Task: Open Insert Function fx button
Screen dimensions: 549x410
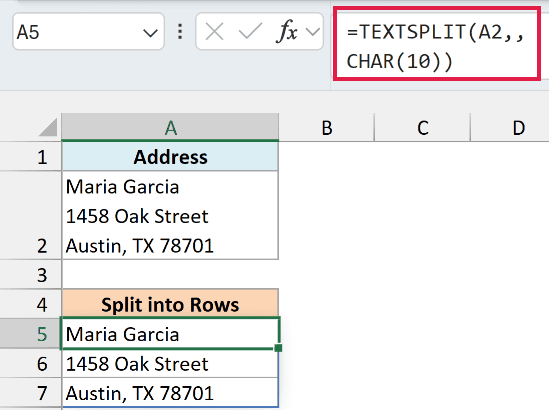Action: point(287,32)
